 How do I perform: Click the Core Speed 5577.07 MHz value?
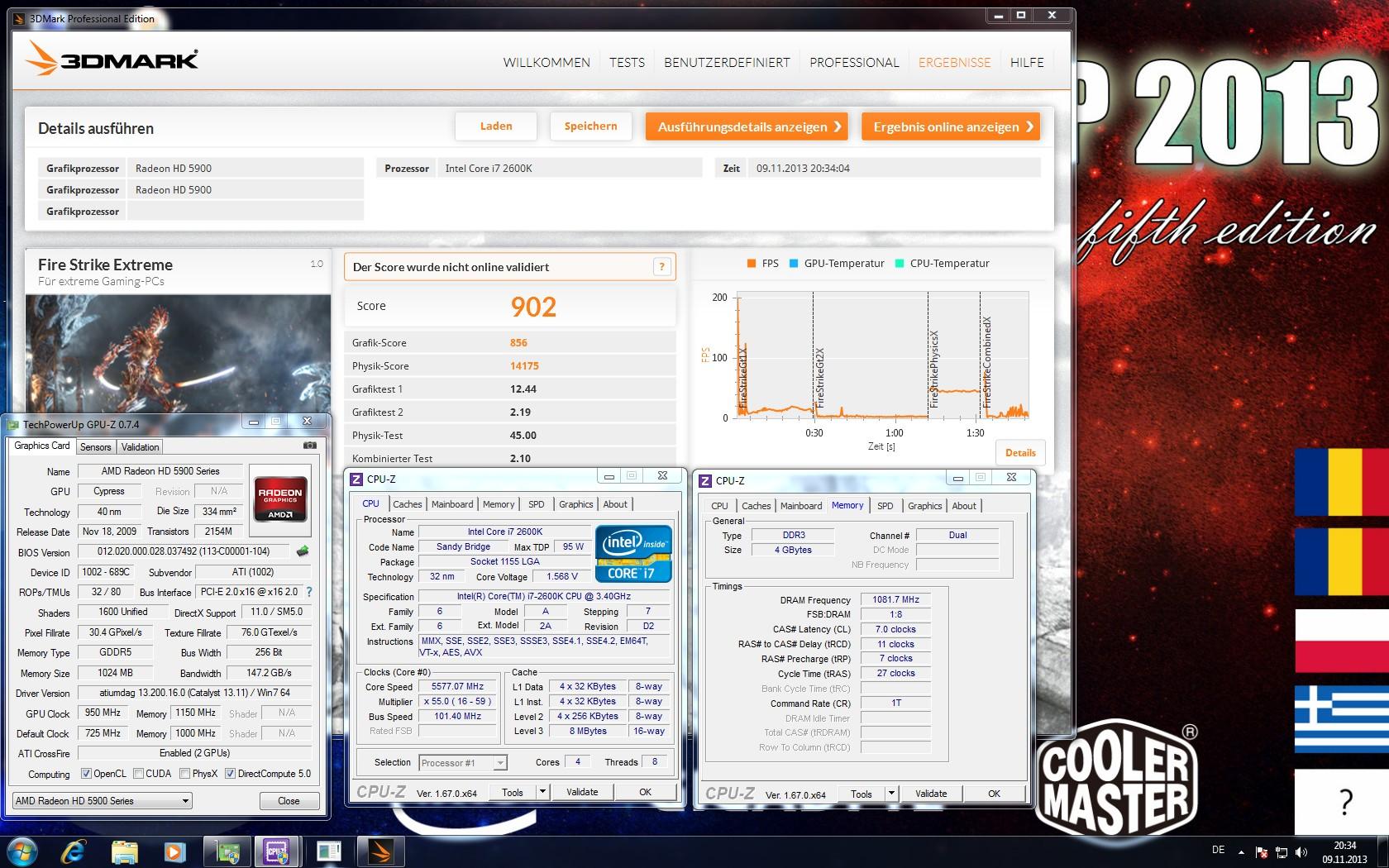click(457, 686)
